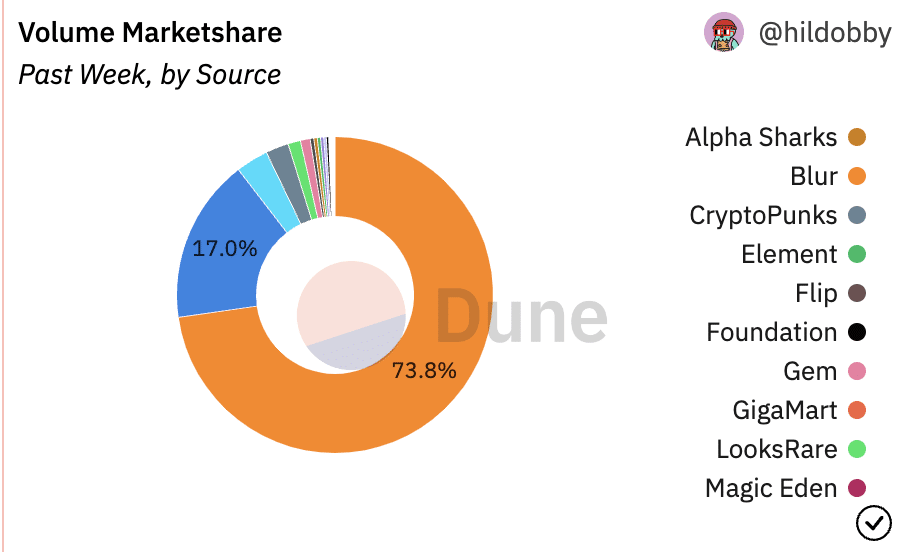Click the gray-blue CryptoPunks donut slice
Image resolution: width=906 pixels, height=552 pixels.
coord(287,182)
